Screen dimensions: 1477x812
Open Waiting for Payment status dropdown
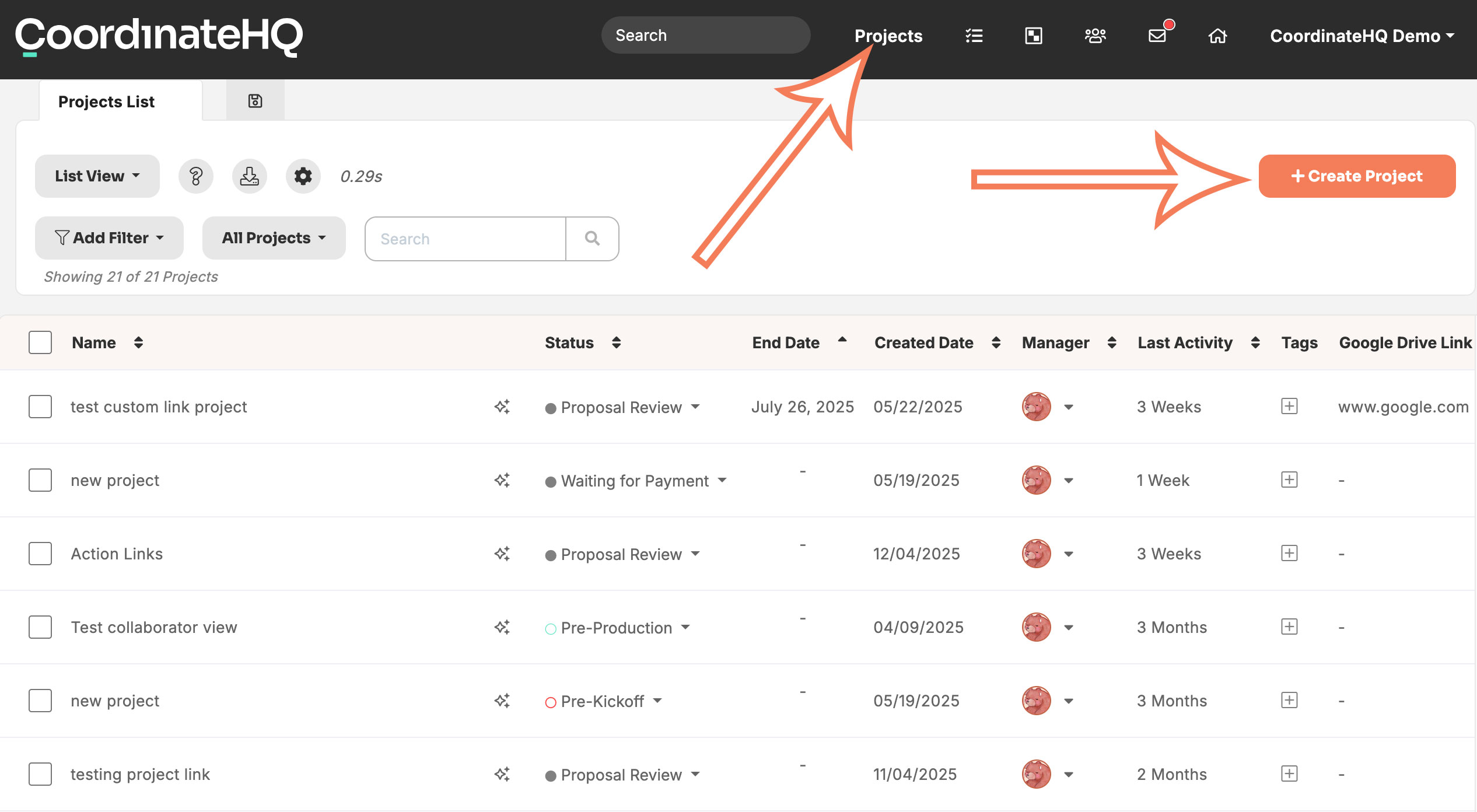pos(636,481)
